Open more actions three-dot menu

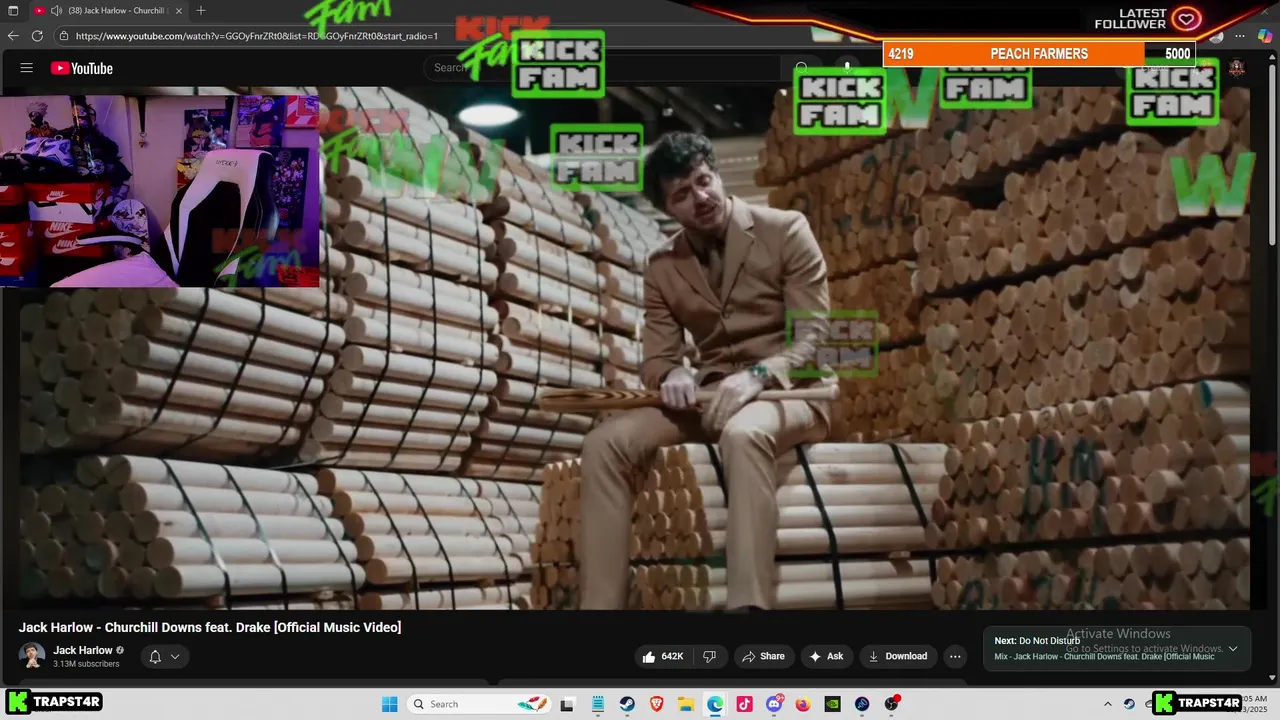[955, 656]
